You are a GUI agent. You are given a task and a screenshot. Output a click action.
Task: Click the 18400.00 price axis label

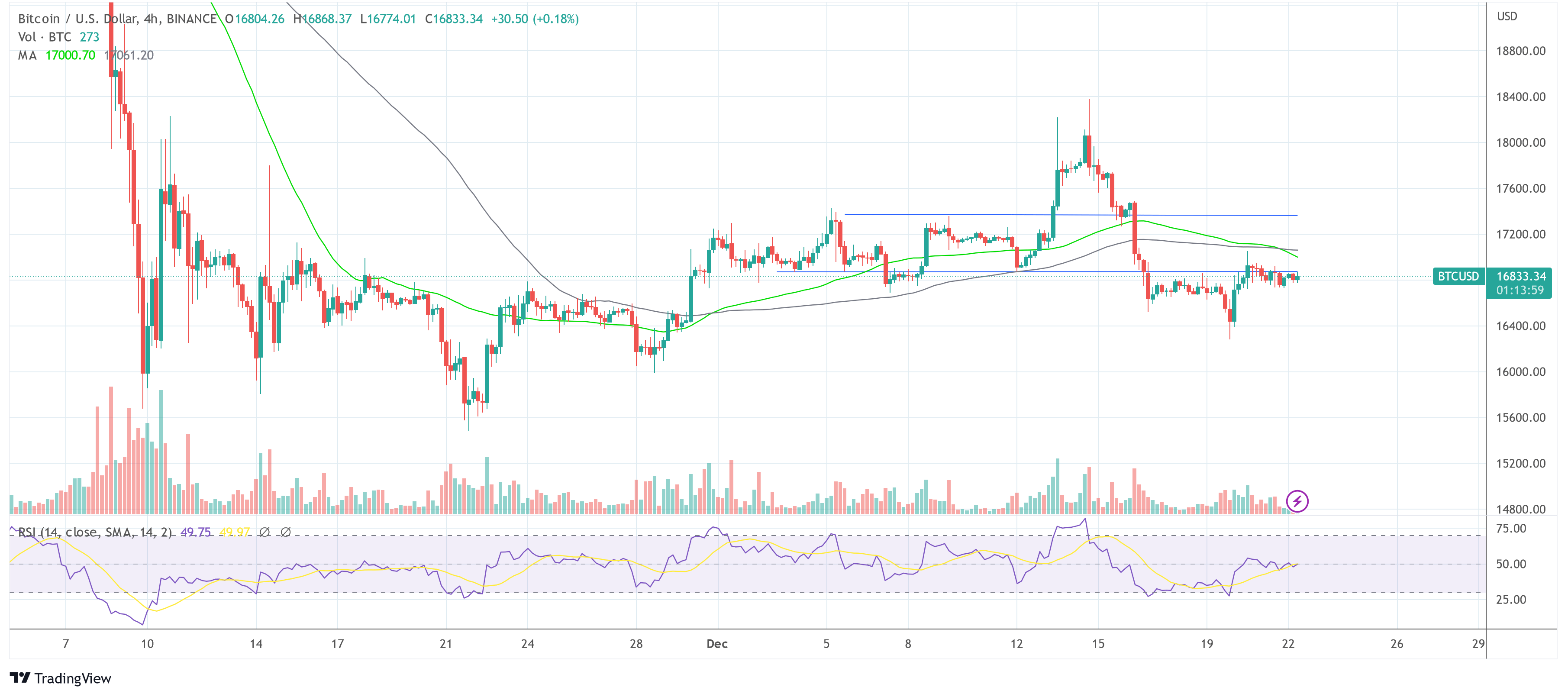[x=1520, y=97]
